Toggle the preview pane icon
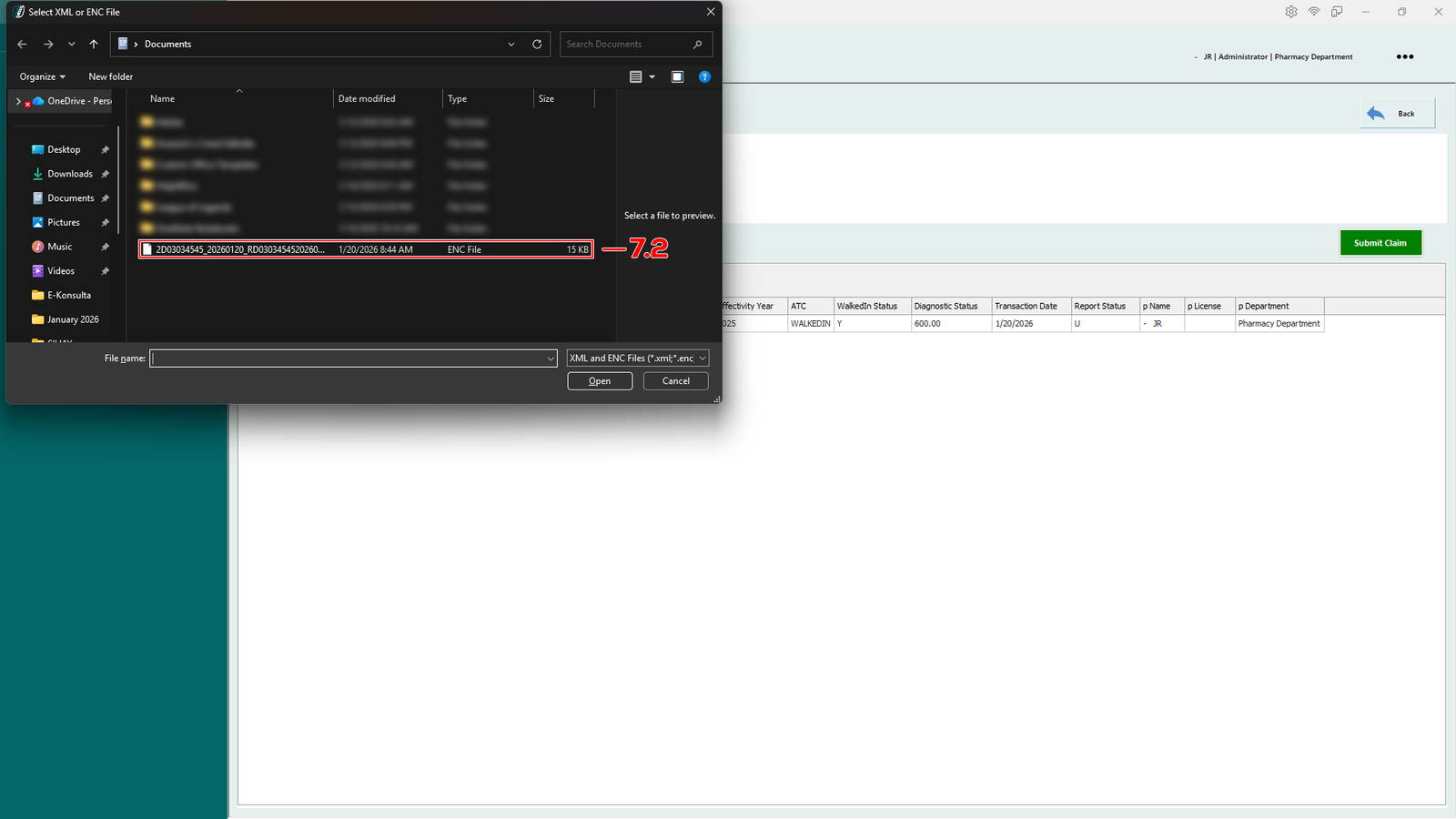This screenshot has height=819, width=1456. click(x=677, y=77)
